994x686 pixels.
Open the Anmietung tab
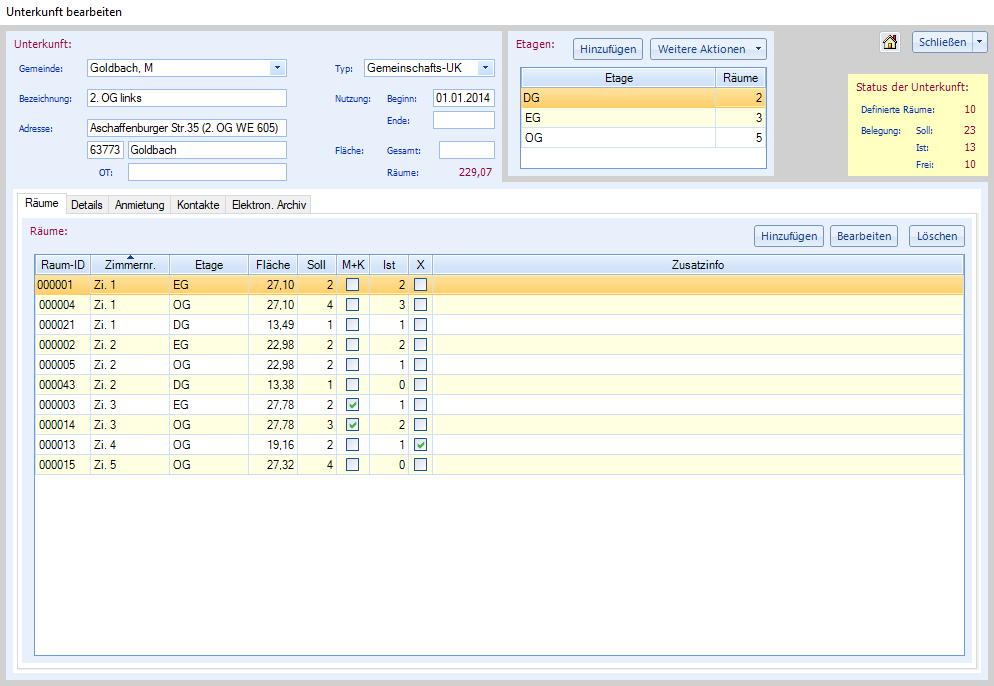tap(139, 205)
